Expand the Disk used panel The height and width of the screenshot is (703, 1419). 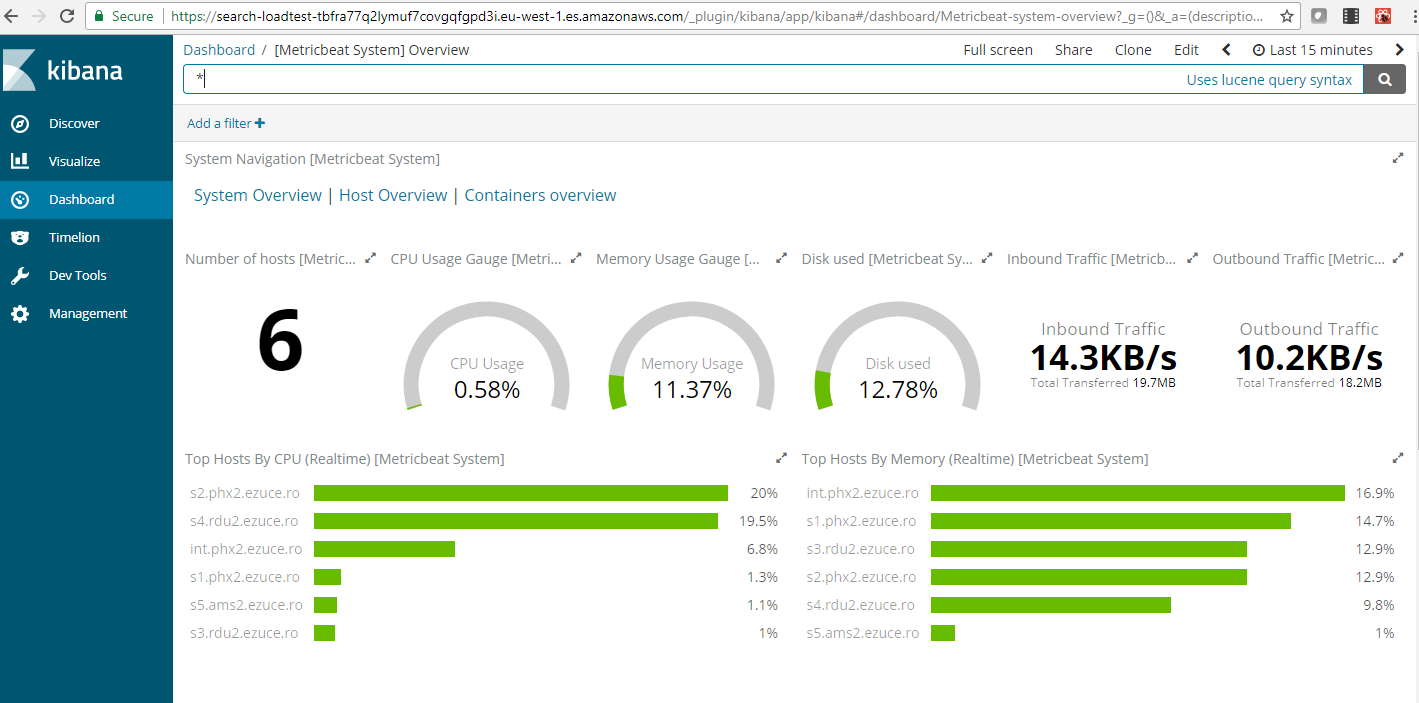point(987,258)
